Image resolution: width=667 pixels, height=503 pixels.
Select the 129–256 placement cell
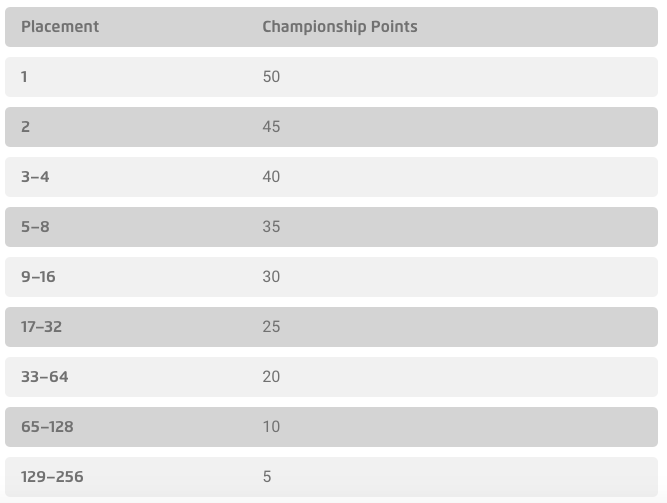pyautogui.click(x=52, y=477)
